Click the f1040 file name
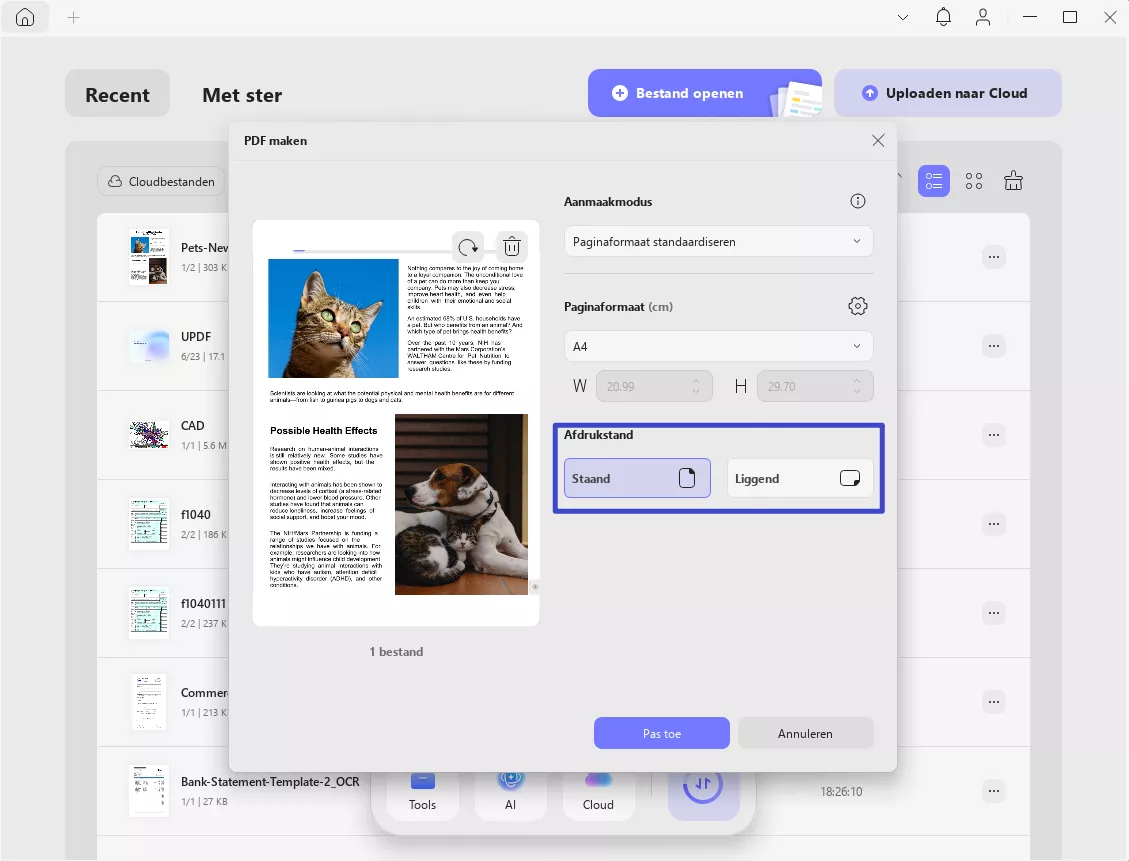 coord(196,515)
